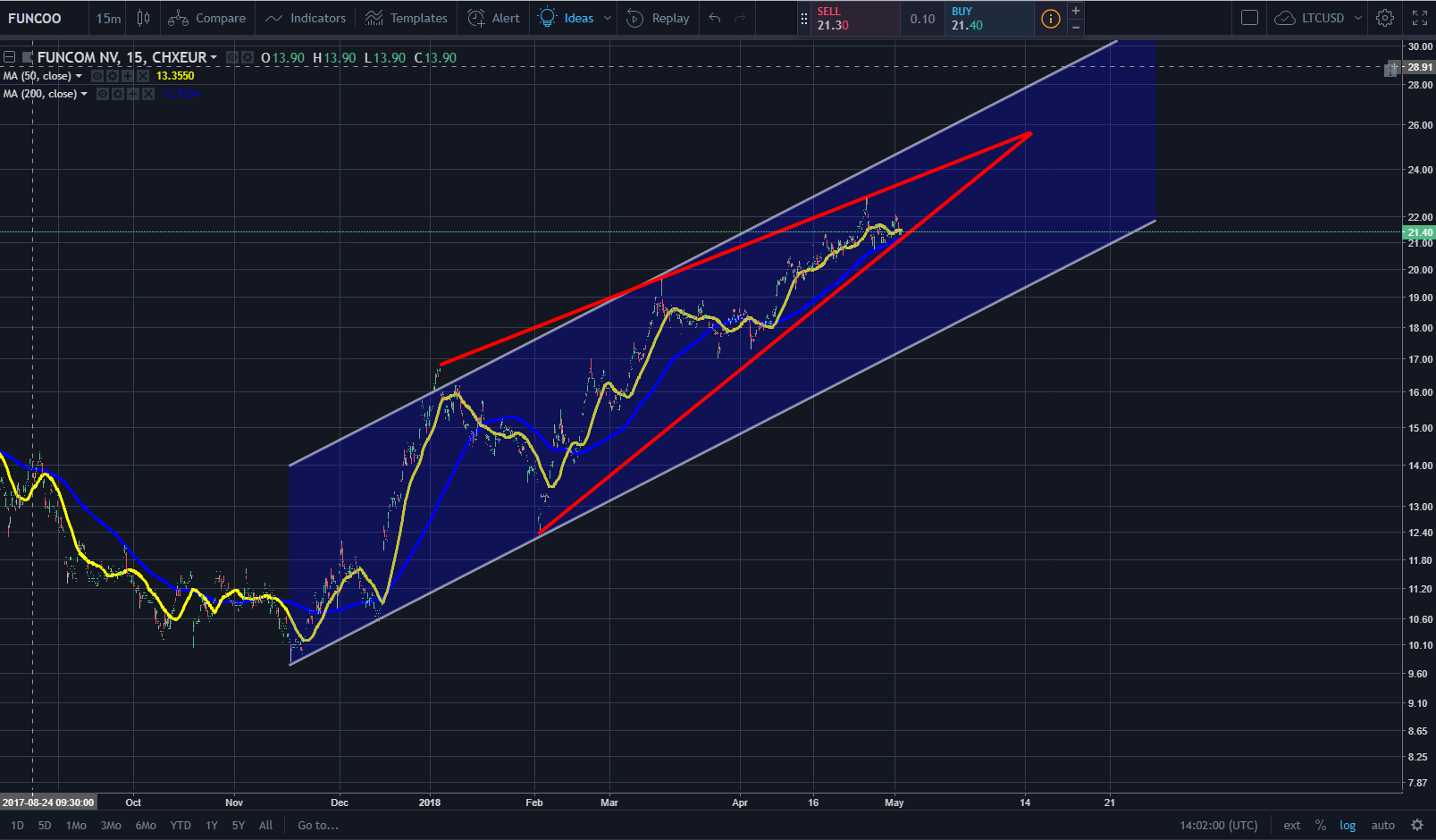This screenshot has width=1436, height=840.
Task: Select the YTD time range
Action: (181, 826)
